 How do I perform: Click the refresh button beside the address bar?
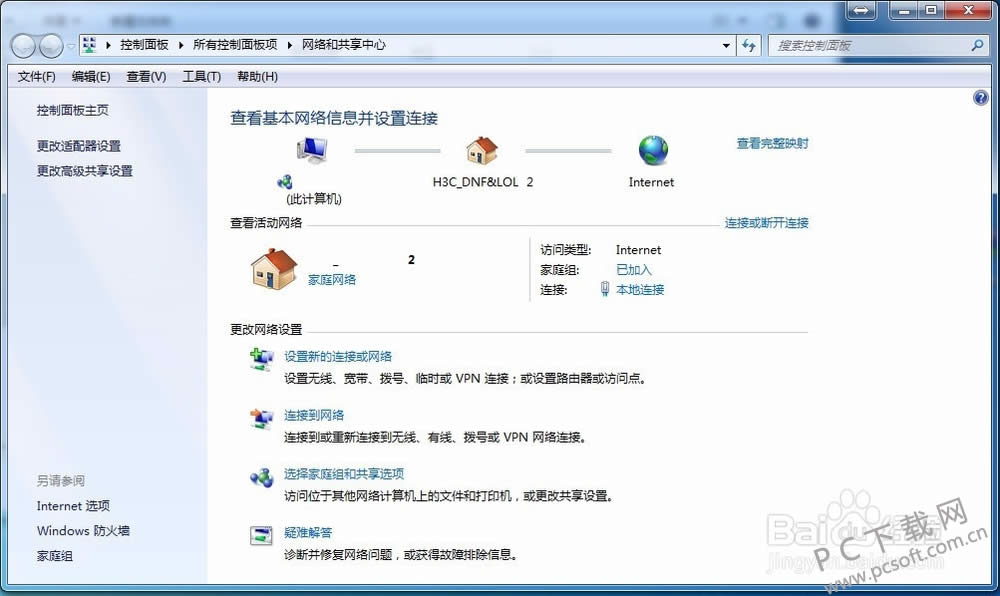tap(749, 46)
